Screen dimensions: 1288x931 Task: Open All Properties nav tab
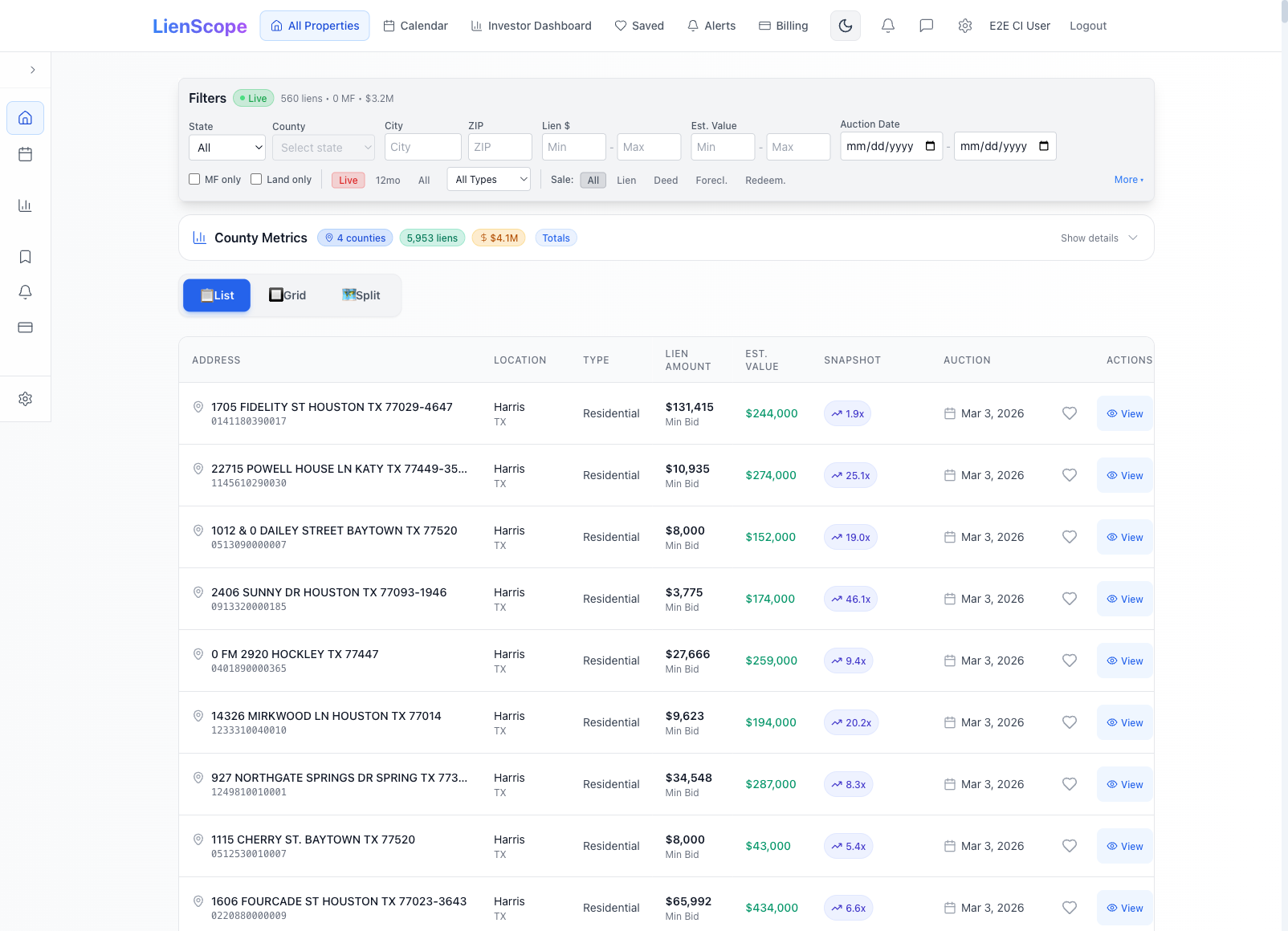315,26
